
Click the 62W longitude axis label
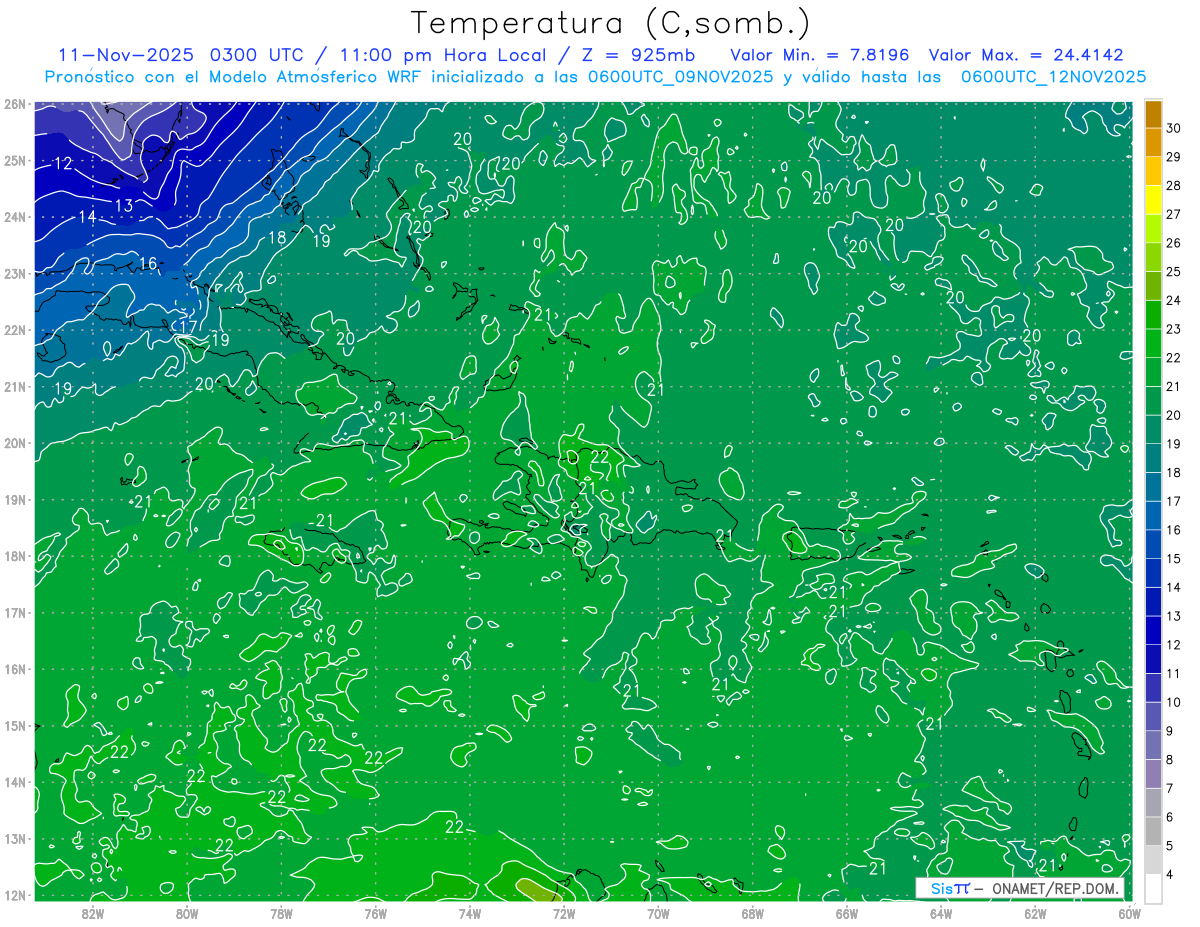point(1036,913)
